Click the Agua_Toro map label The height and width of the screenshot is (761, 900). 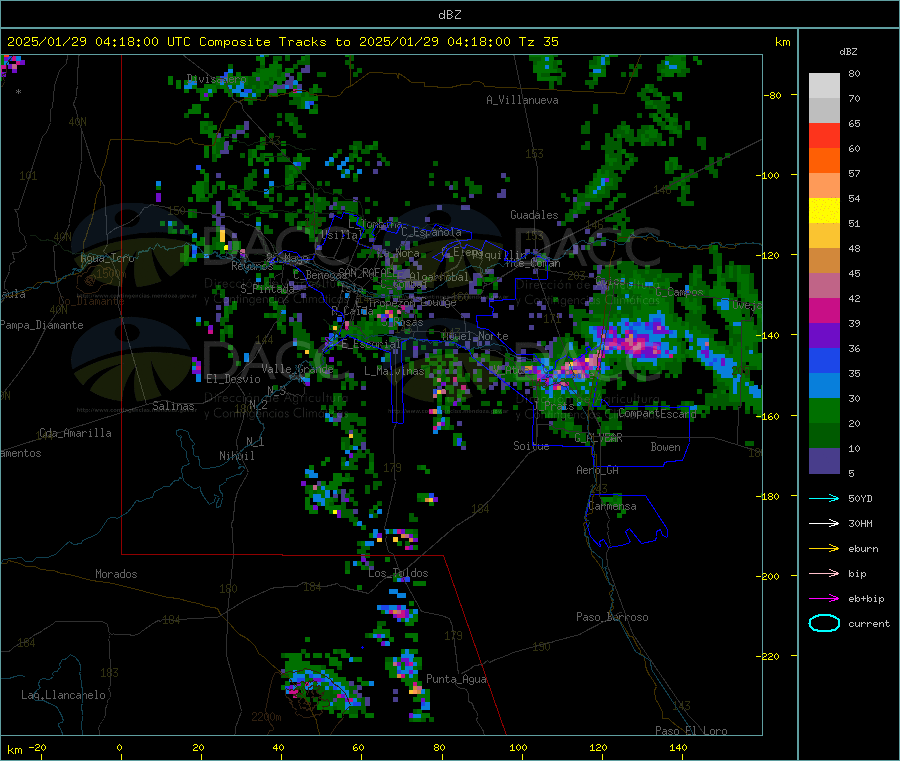tap(107, 258)
